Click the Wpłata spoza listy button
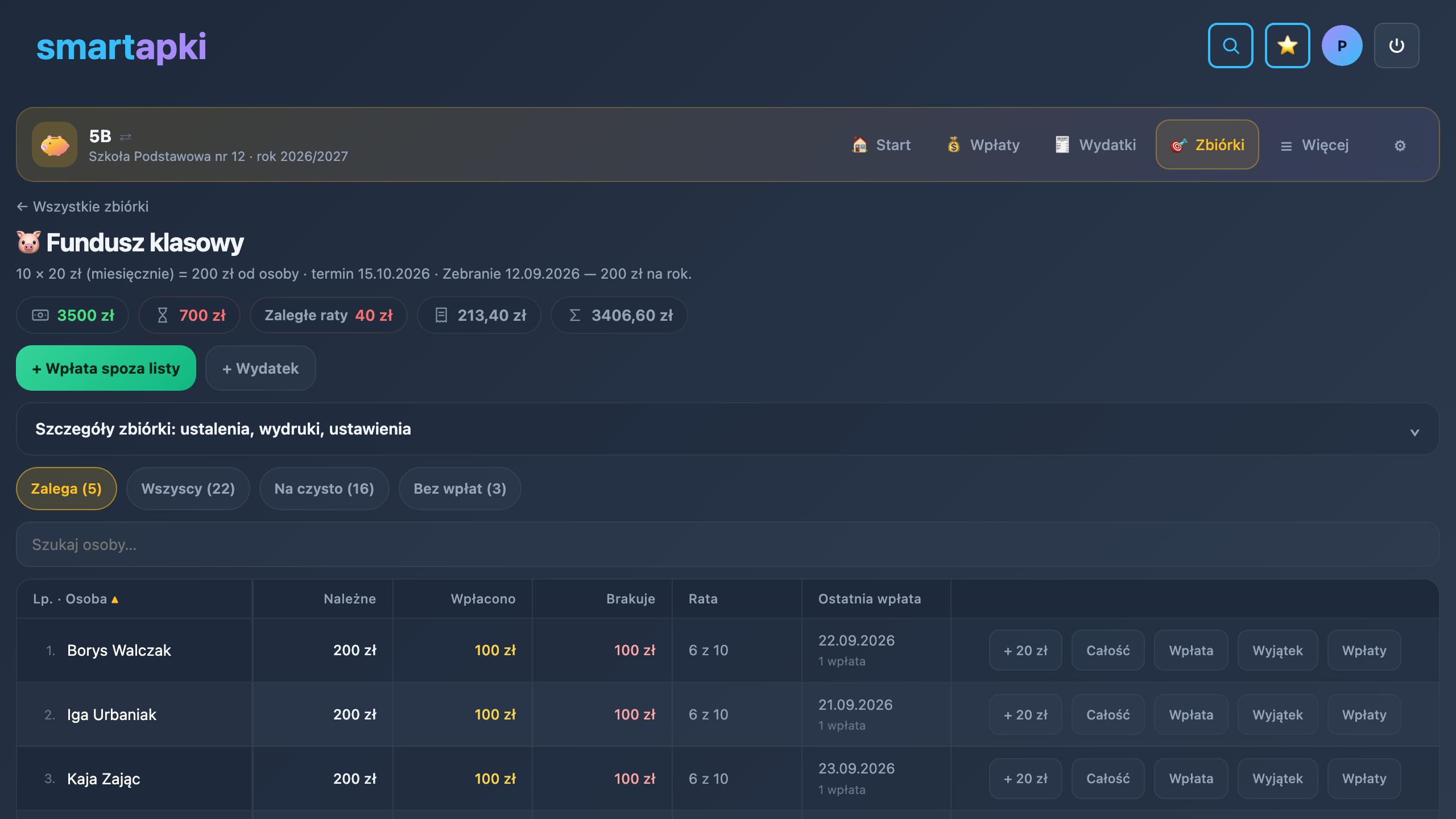1456x819 pixels. [x=106, y=368]
